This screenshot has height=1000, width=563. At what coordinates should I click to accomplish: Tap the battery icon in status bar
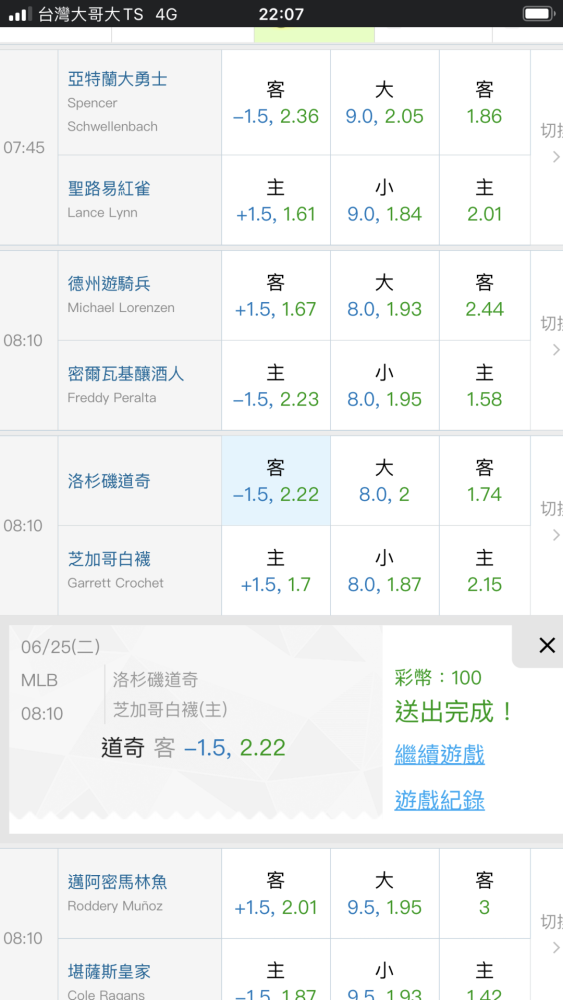point(538,13)
